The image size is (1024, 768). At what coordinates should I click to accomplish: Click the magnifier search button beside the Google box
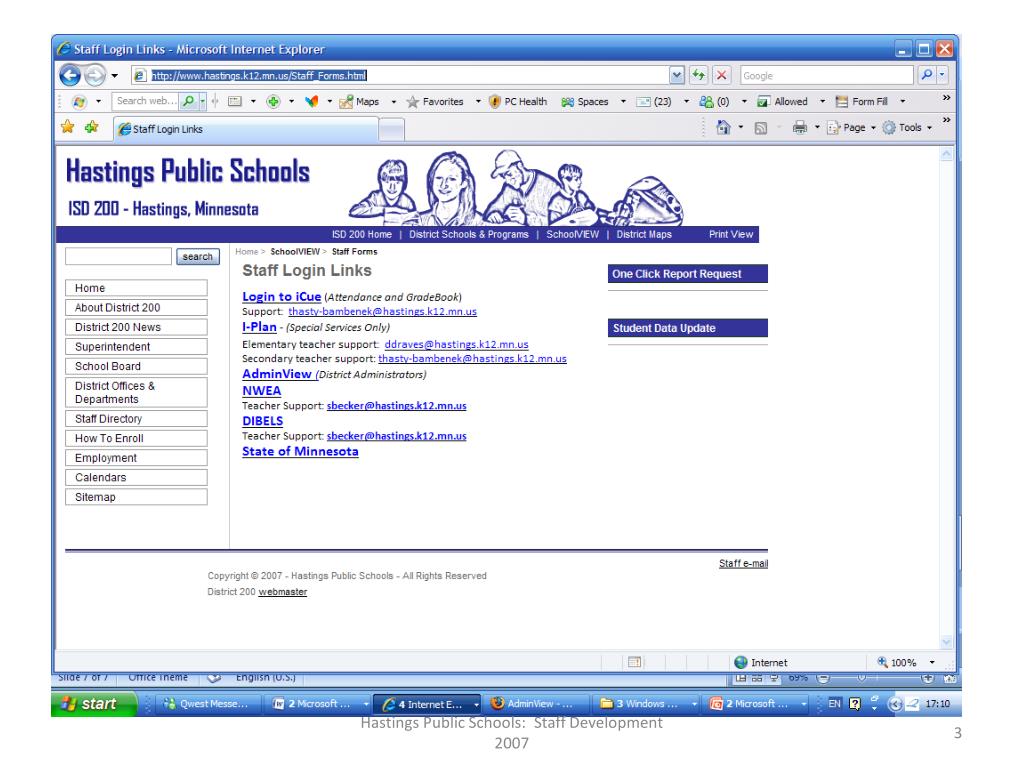click(x=926, y=75)
